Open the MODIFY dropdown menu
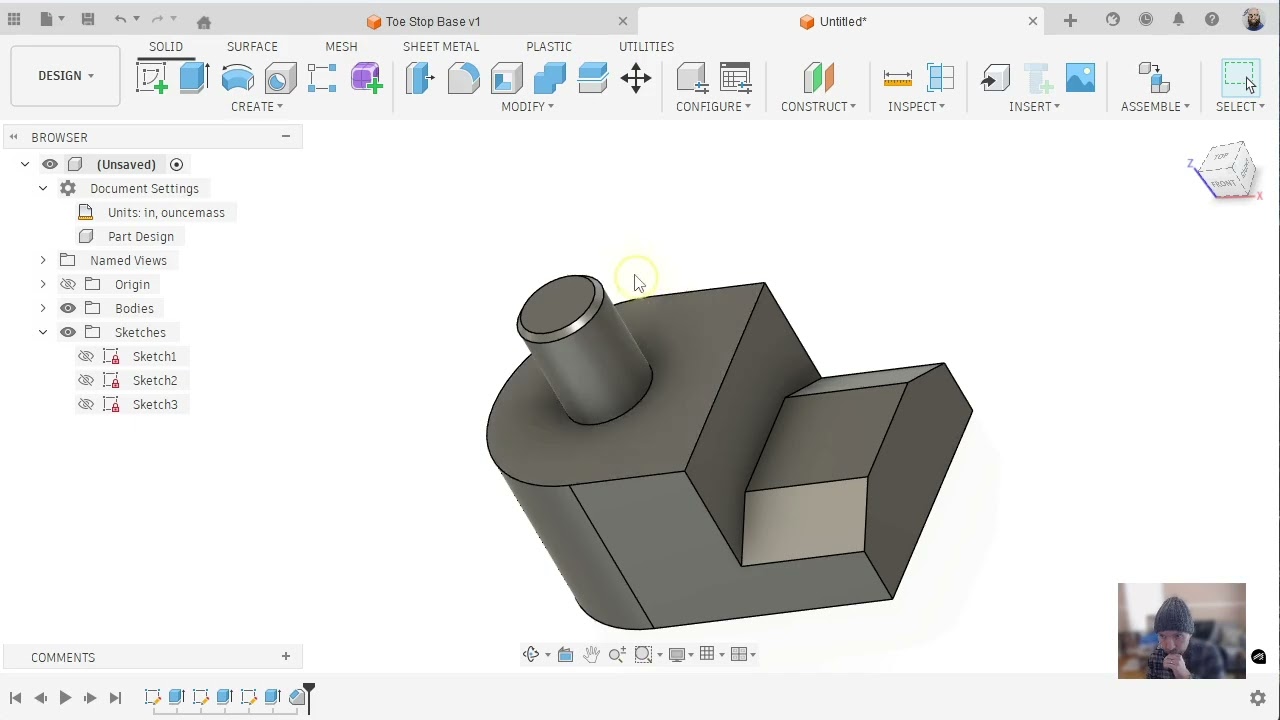 (527, 106)
